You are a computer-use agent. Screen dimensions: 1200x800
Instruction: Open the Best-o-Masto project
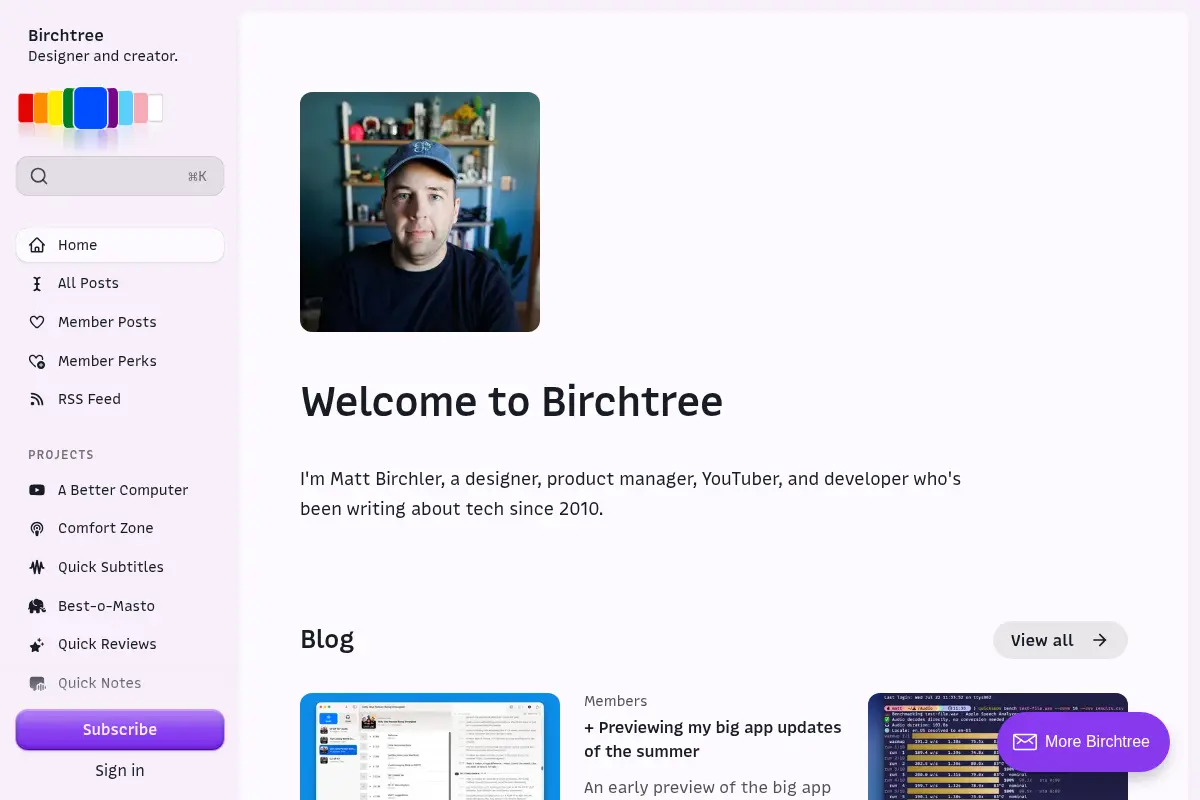(x=120, y=606)
